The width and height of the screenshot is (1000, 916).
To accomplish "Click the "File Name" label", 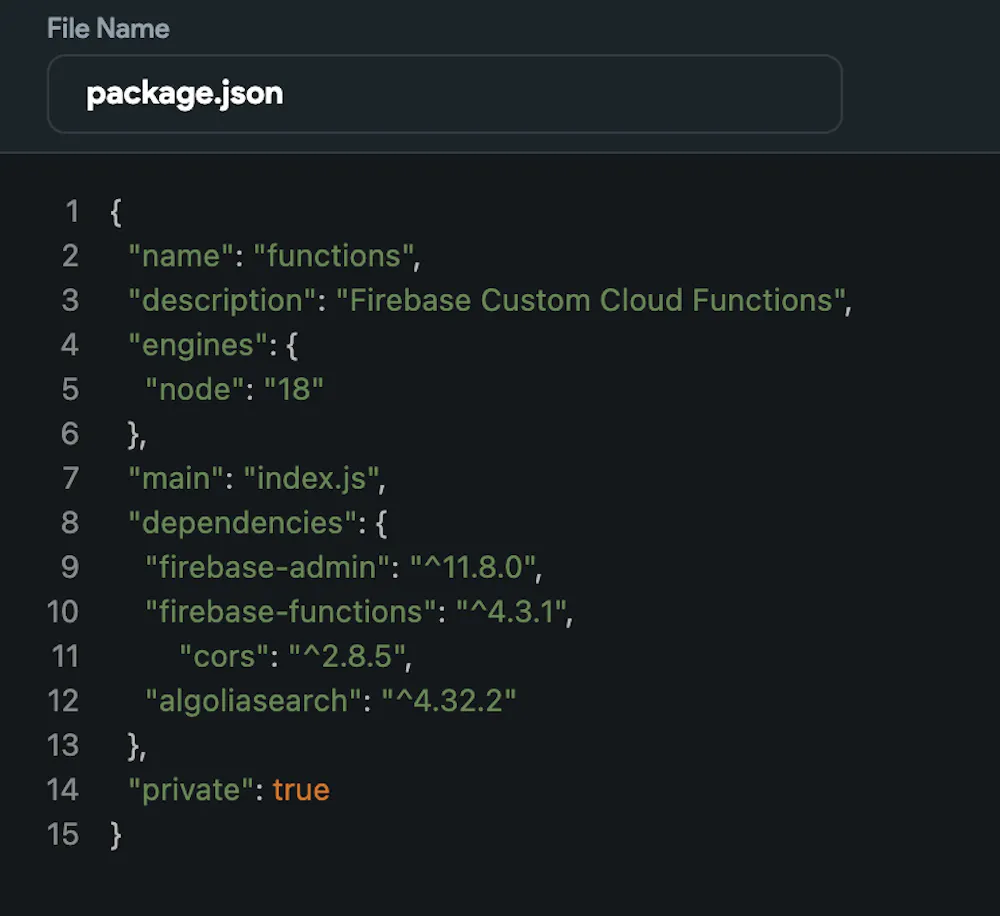I will tap(108, 29).
